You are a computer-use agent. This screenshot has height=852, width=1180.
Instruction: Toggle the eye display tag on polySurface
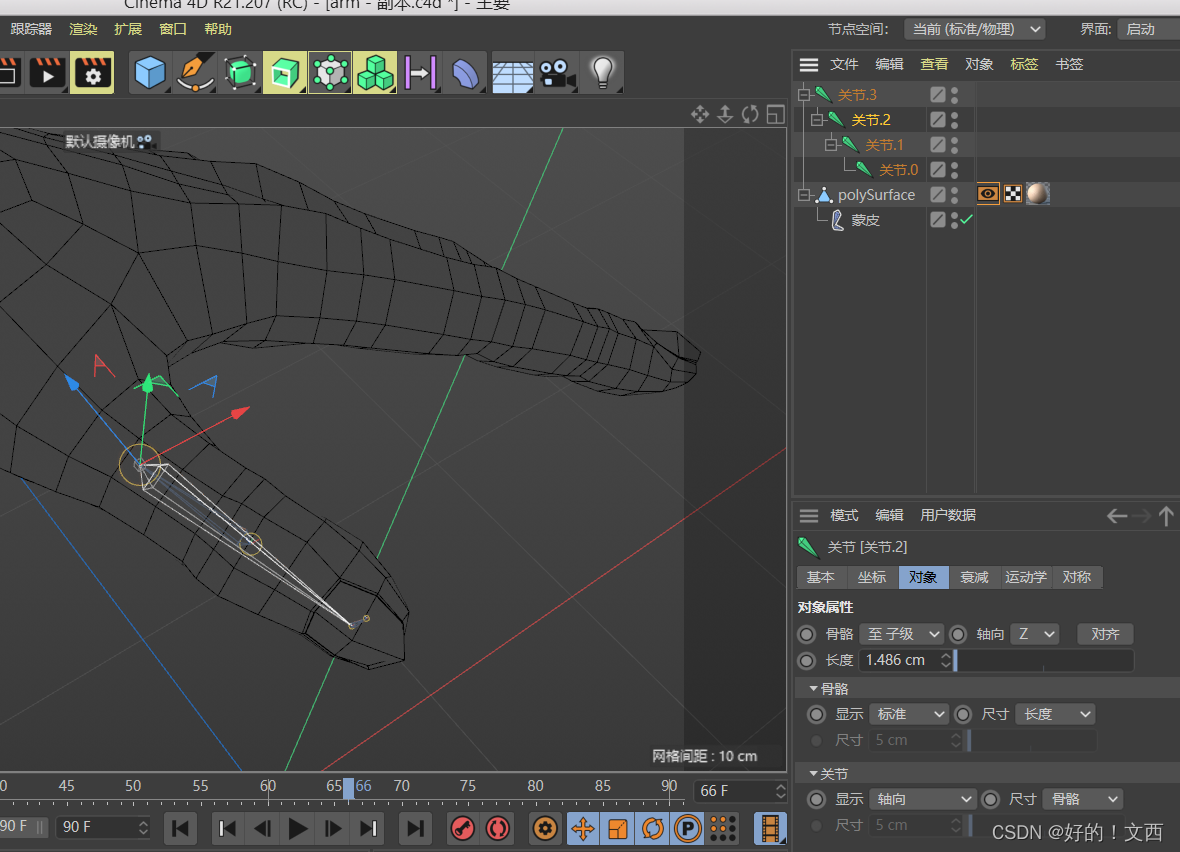(988, 194)
